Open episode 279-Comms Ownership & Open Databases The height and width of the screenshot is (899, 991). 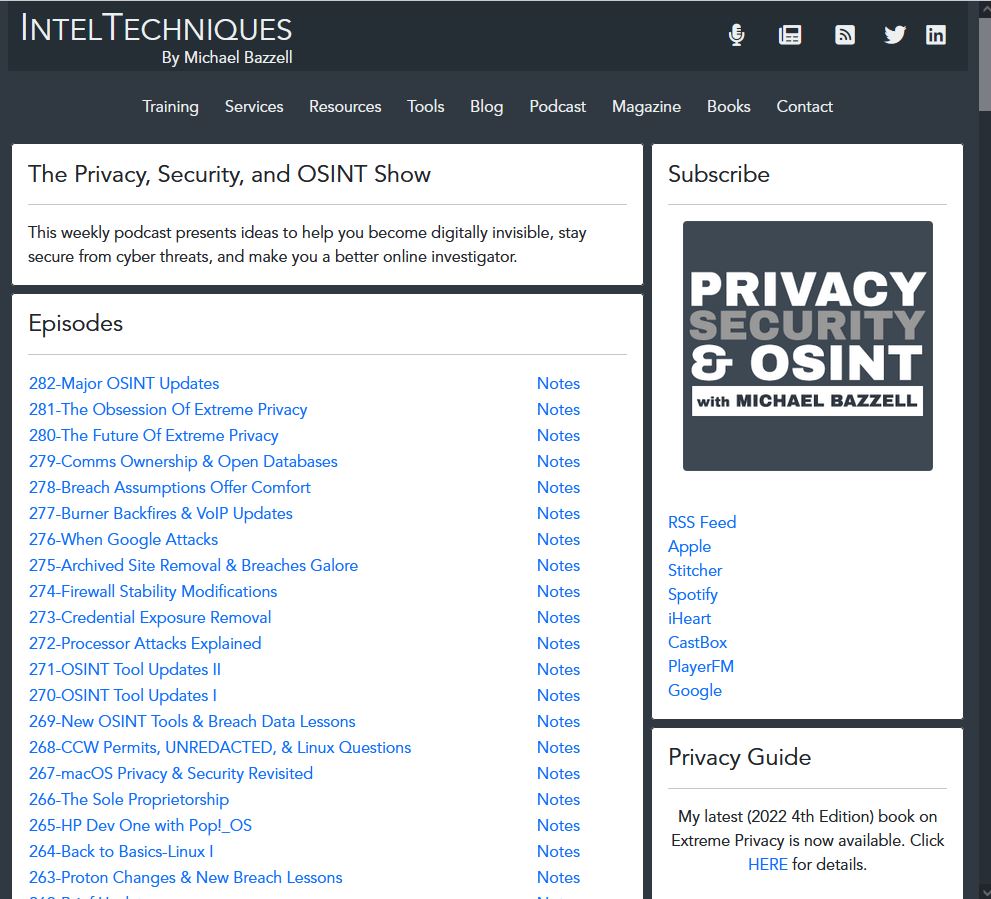[x=183, y=462]
